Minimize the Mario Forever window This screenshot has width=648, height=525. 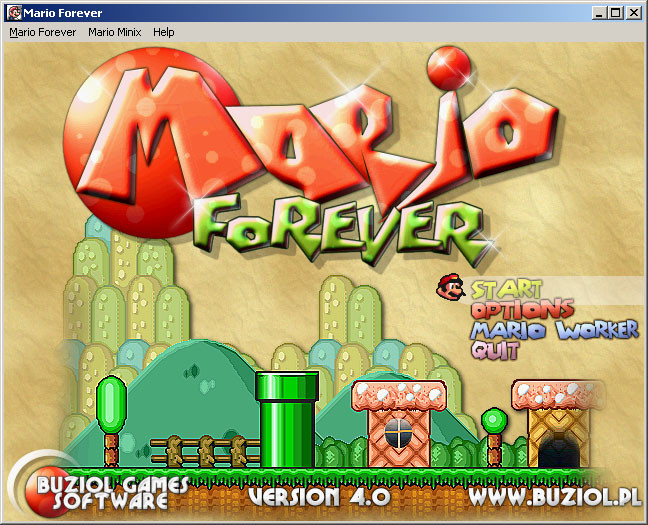[x=599, y=13]
